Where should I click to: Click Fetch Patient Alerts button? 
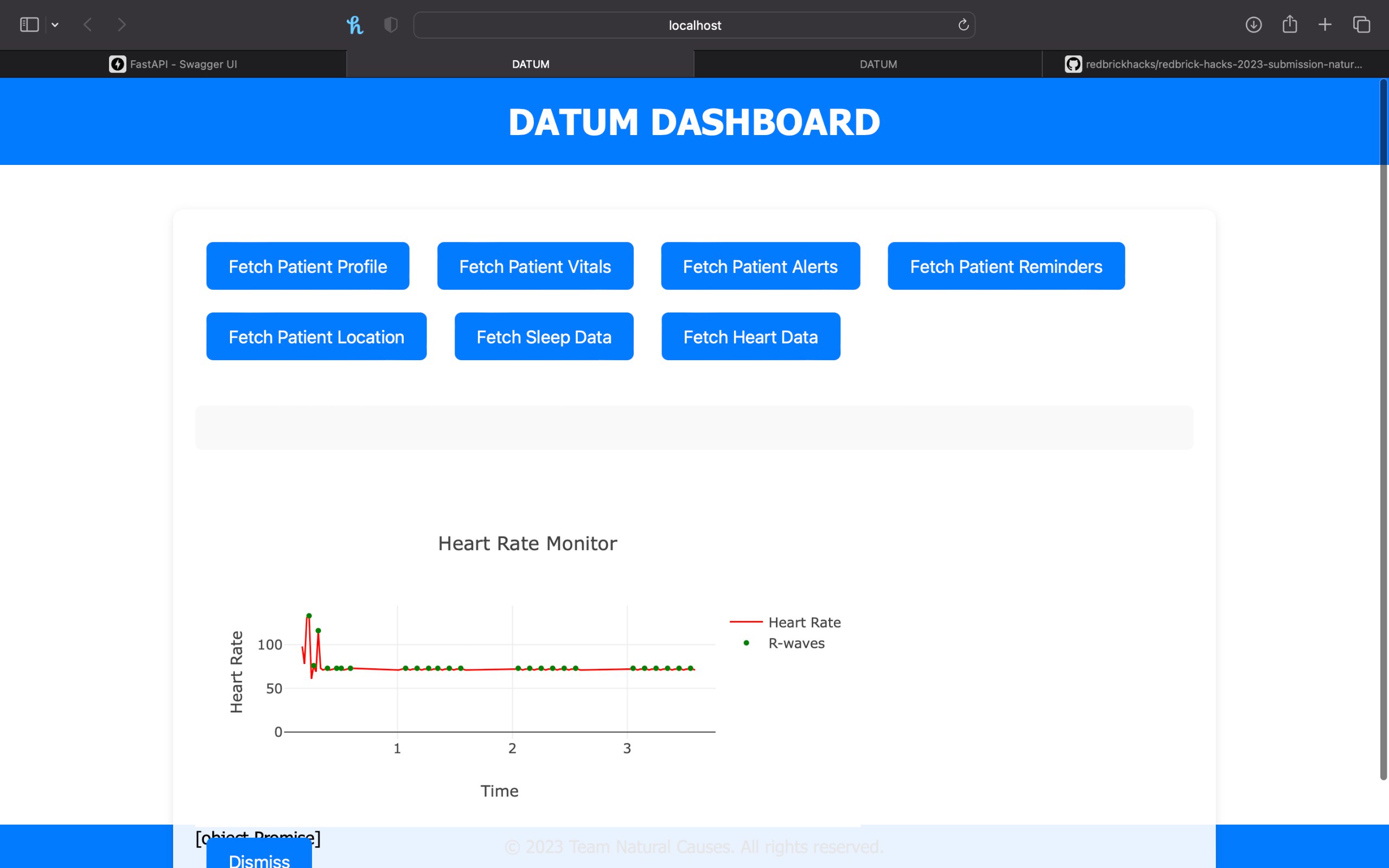[x=760, y=266]
